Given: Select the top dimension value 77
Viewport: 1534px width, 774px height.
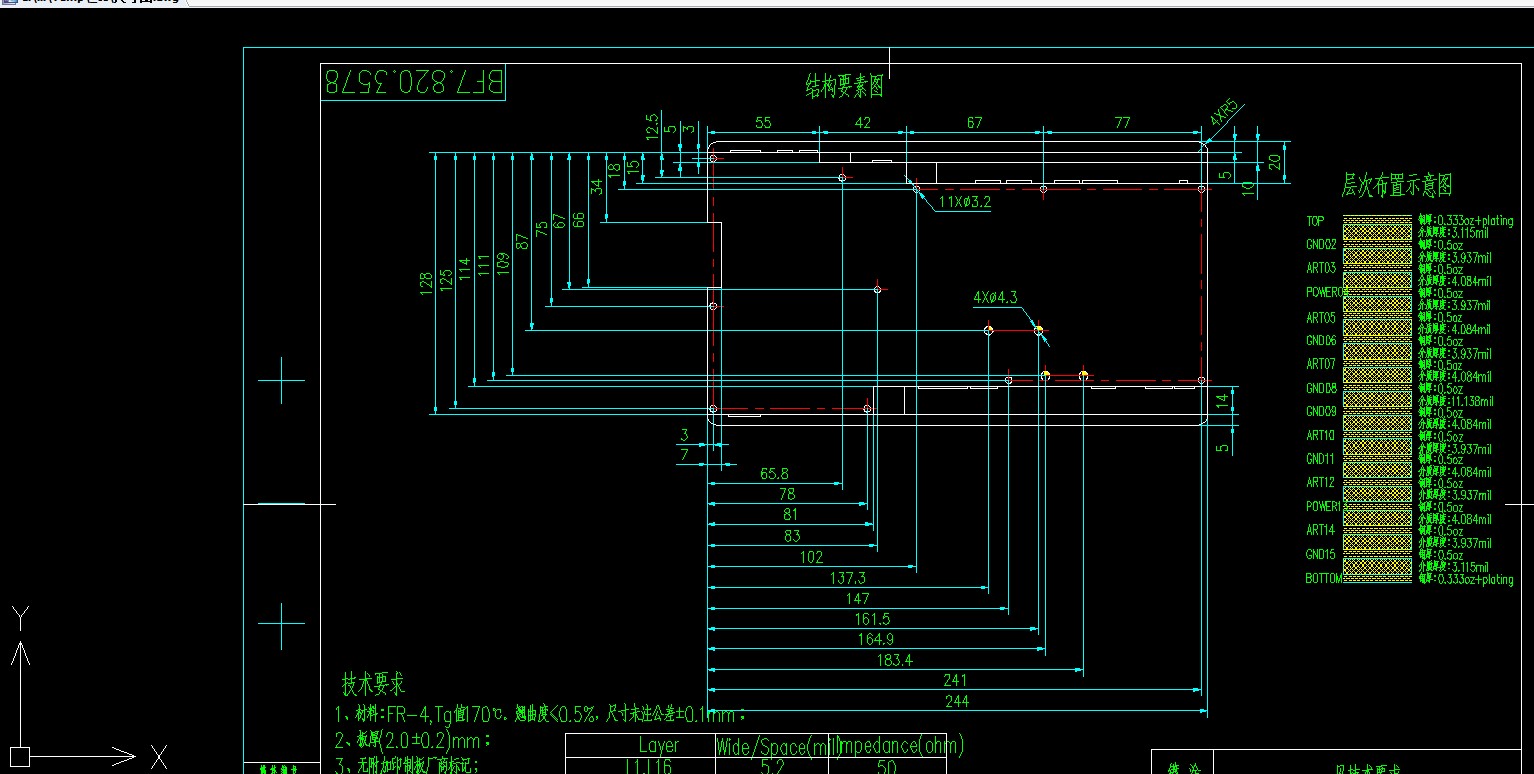Looking at the screenshot, I should click(1121, 123).
